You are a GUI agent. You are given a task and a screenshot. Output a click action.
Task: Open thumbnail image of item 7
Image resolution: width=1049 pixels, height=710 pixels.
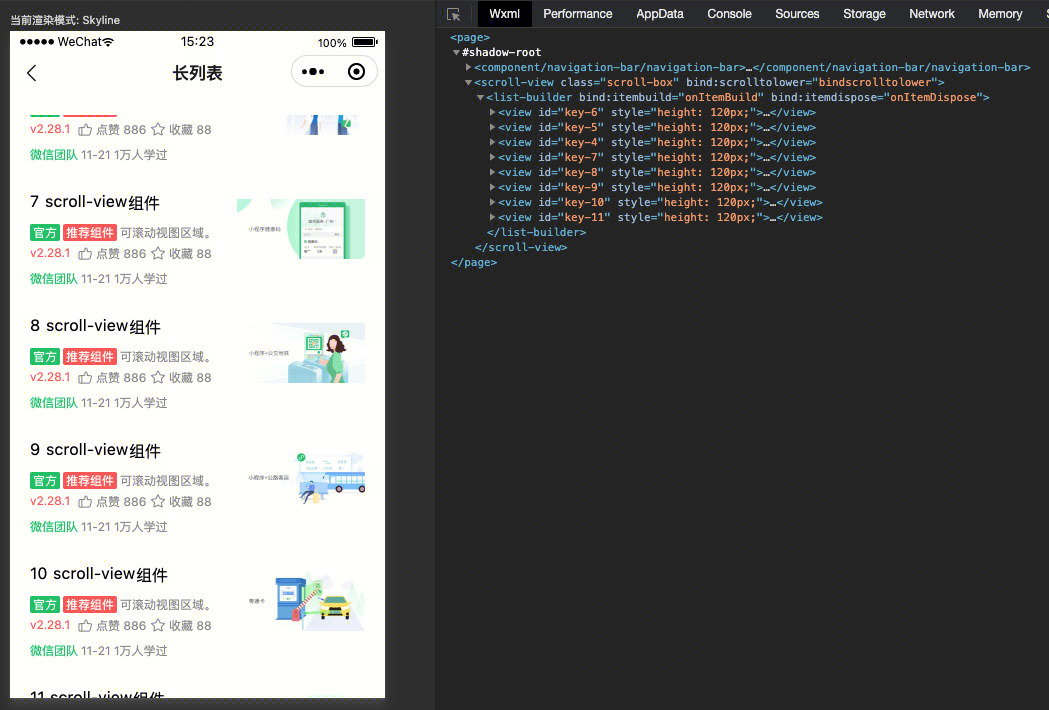301,229
